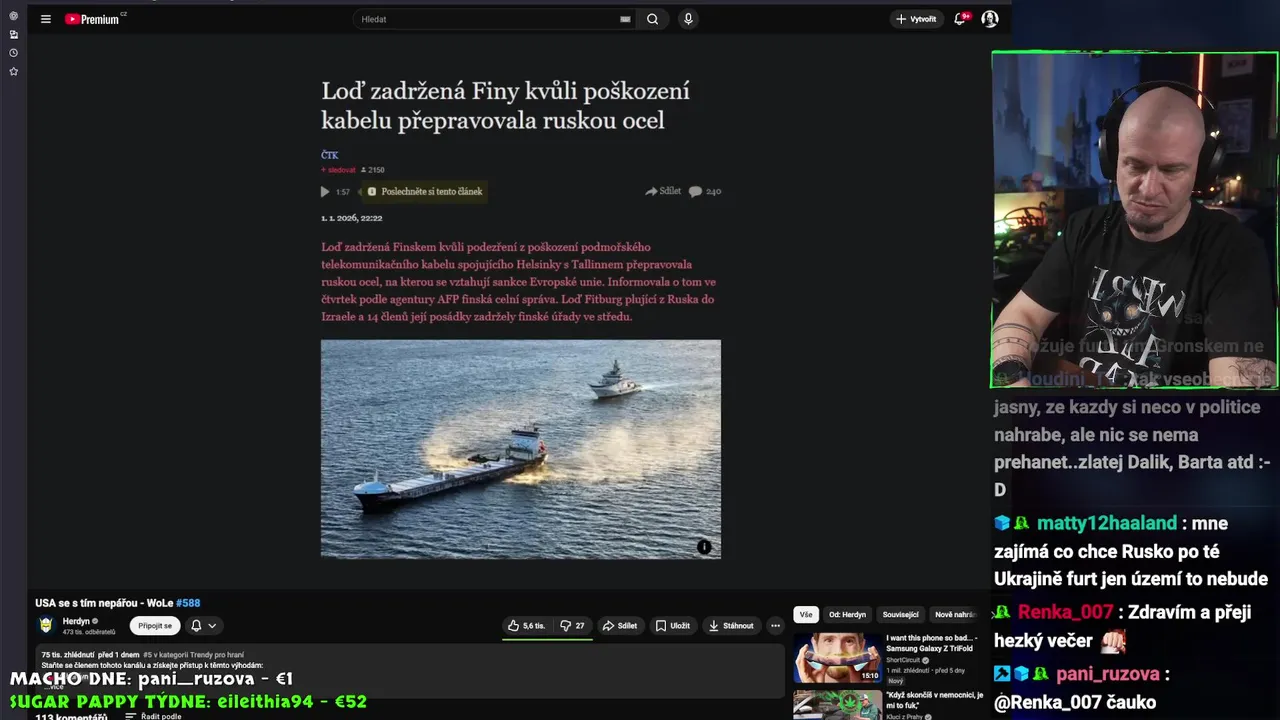Click top browser sidebar panel icon
This screenshot has height=720, width=1280.
click(x=13, y=16)
